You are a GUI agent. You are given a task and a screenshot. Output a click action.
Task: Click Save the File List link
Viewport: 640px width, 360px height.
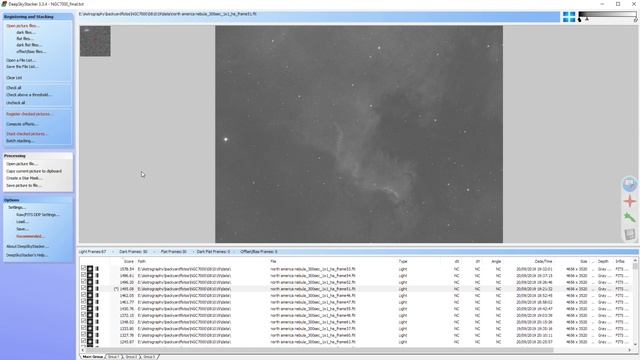click(x=22, y=67)
